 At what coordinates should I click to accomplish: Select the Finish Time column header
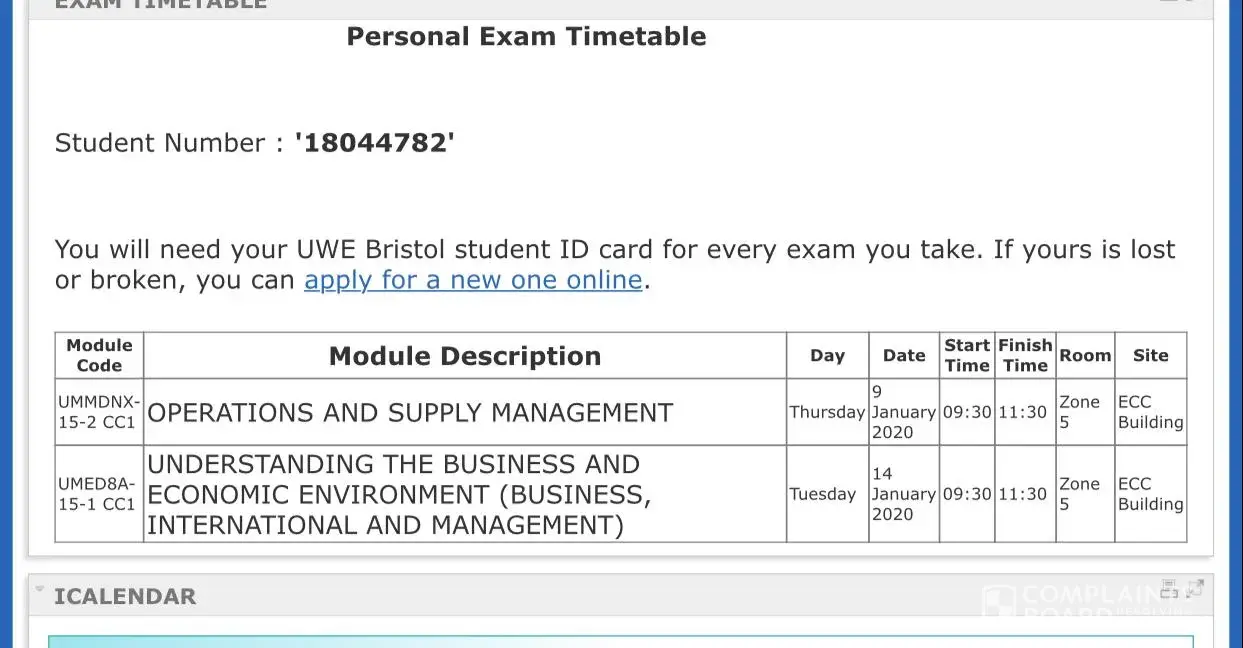(1025, 355)
